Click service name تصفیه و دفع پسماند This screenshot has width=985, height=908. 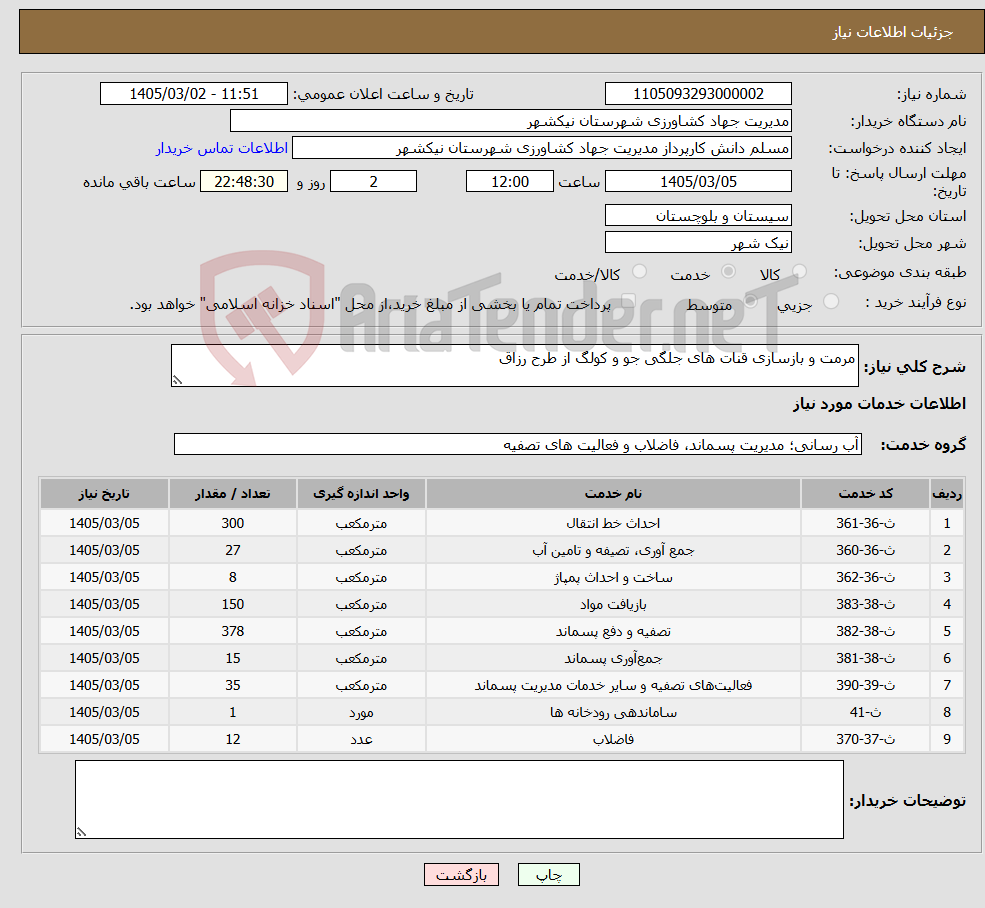point(613,632)
